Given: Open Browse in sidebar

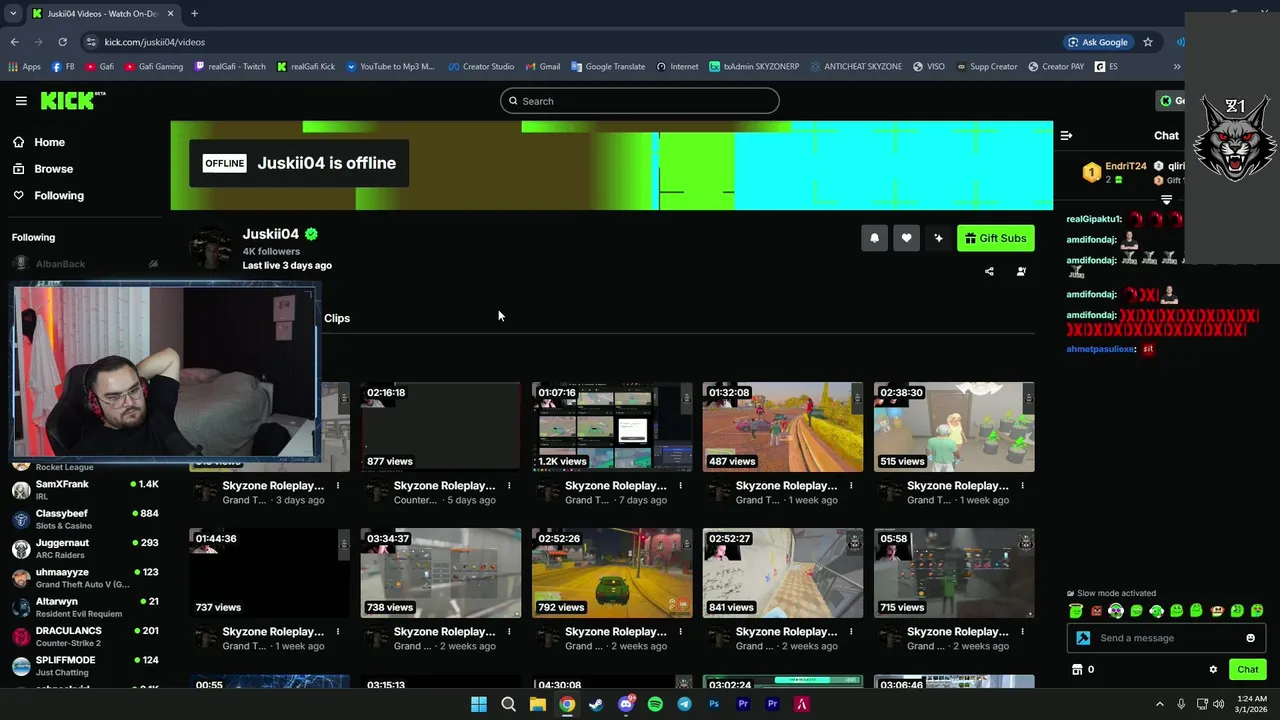Looking at the screenshot, I should [x=53, y=169].
